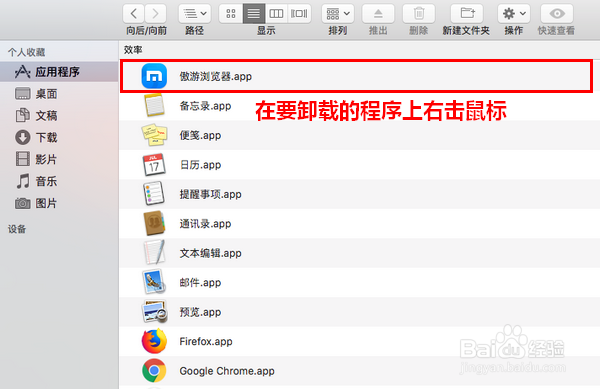This screenshot has height=389, width=600.
Task: Select the 通讯录 Contacts app icon
Action: pos(154,223)
